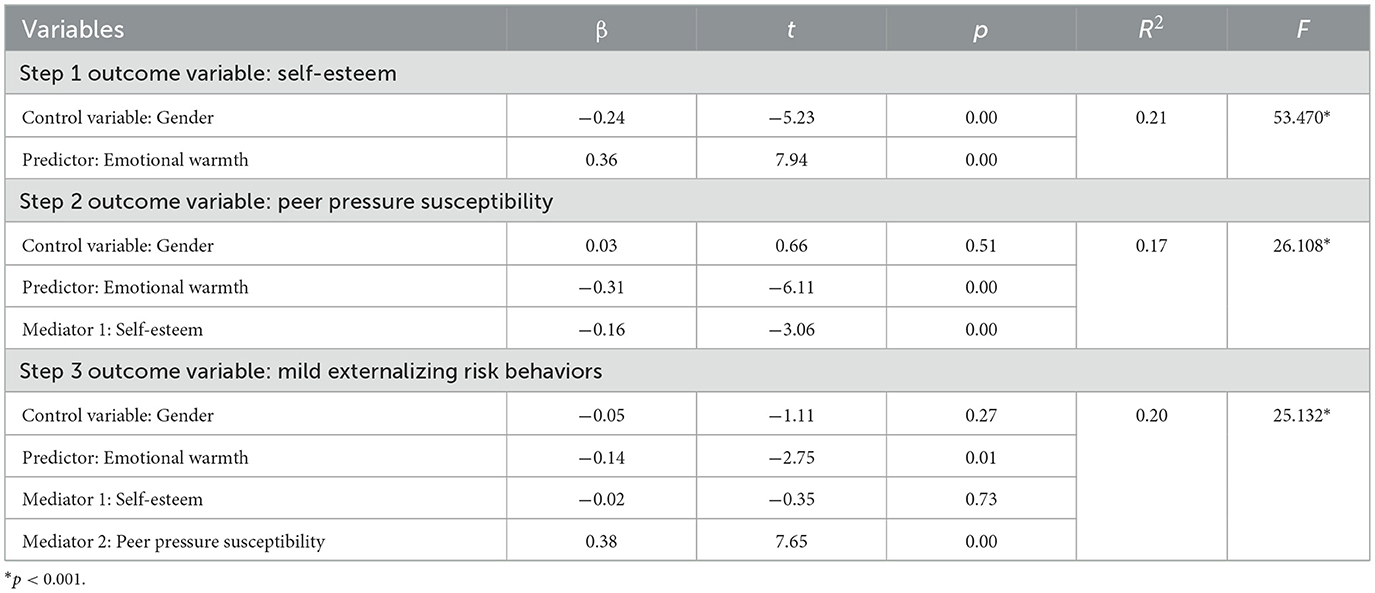The image size is (1375, 593).
Task: Click the β value 0.38 cell
Action: [x=601, y=542]
